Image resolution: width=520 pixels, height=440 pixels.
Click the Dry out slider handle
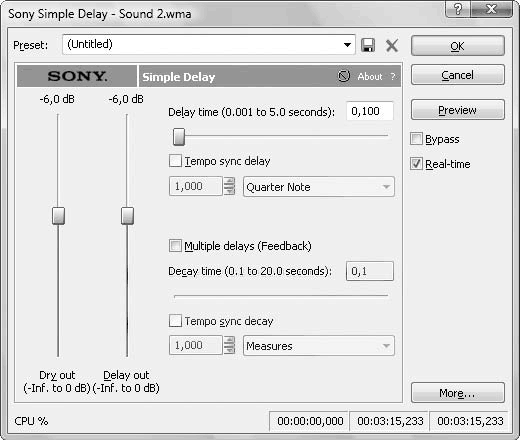(x=58, y=216)
